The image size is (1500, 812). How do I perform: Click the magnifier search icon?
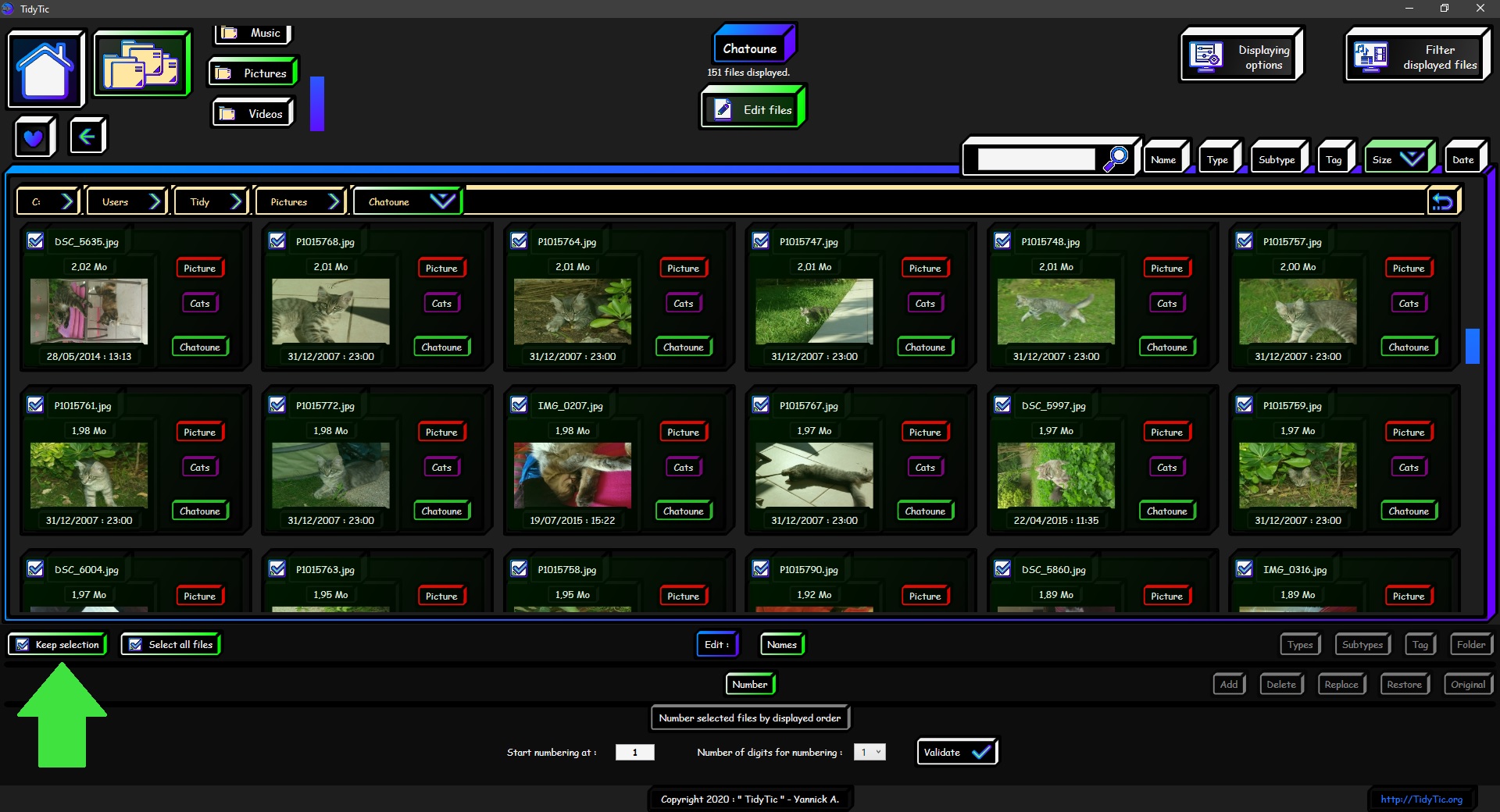click(1116, 159)
